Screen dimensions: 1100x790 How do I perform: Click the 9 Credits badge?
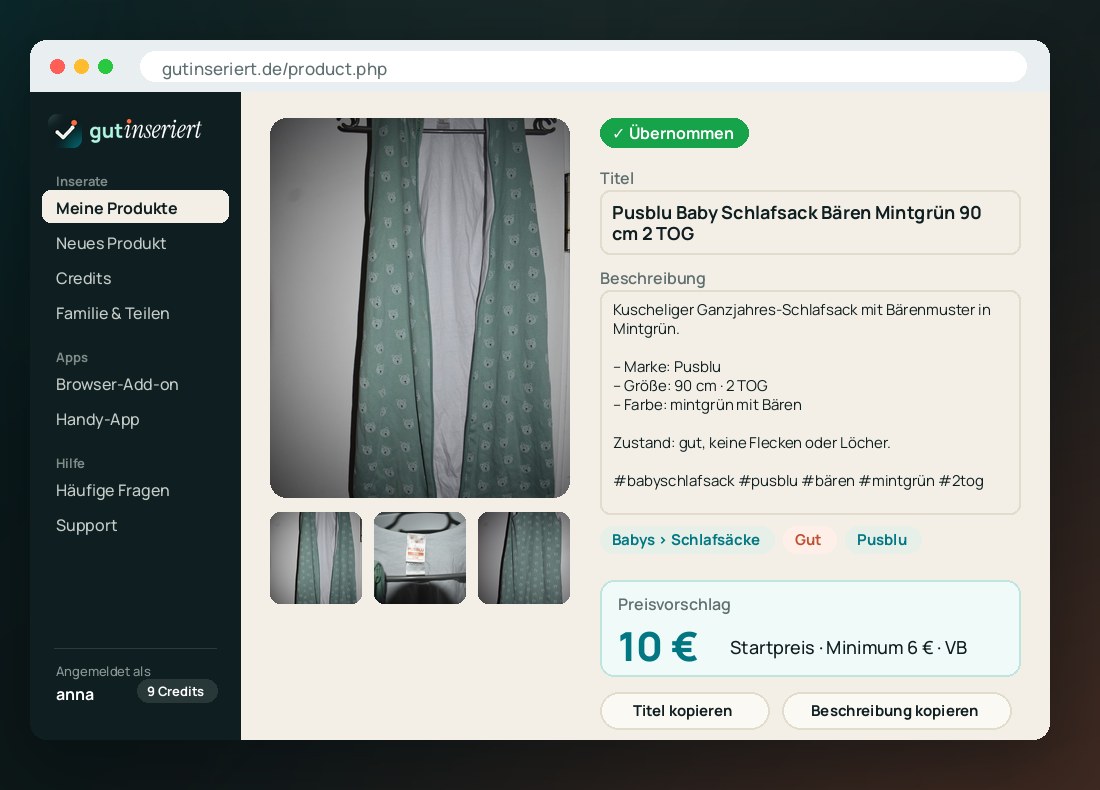[x=176, y=691]
